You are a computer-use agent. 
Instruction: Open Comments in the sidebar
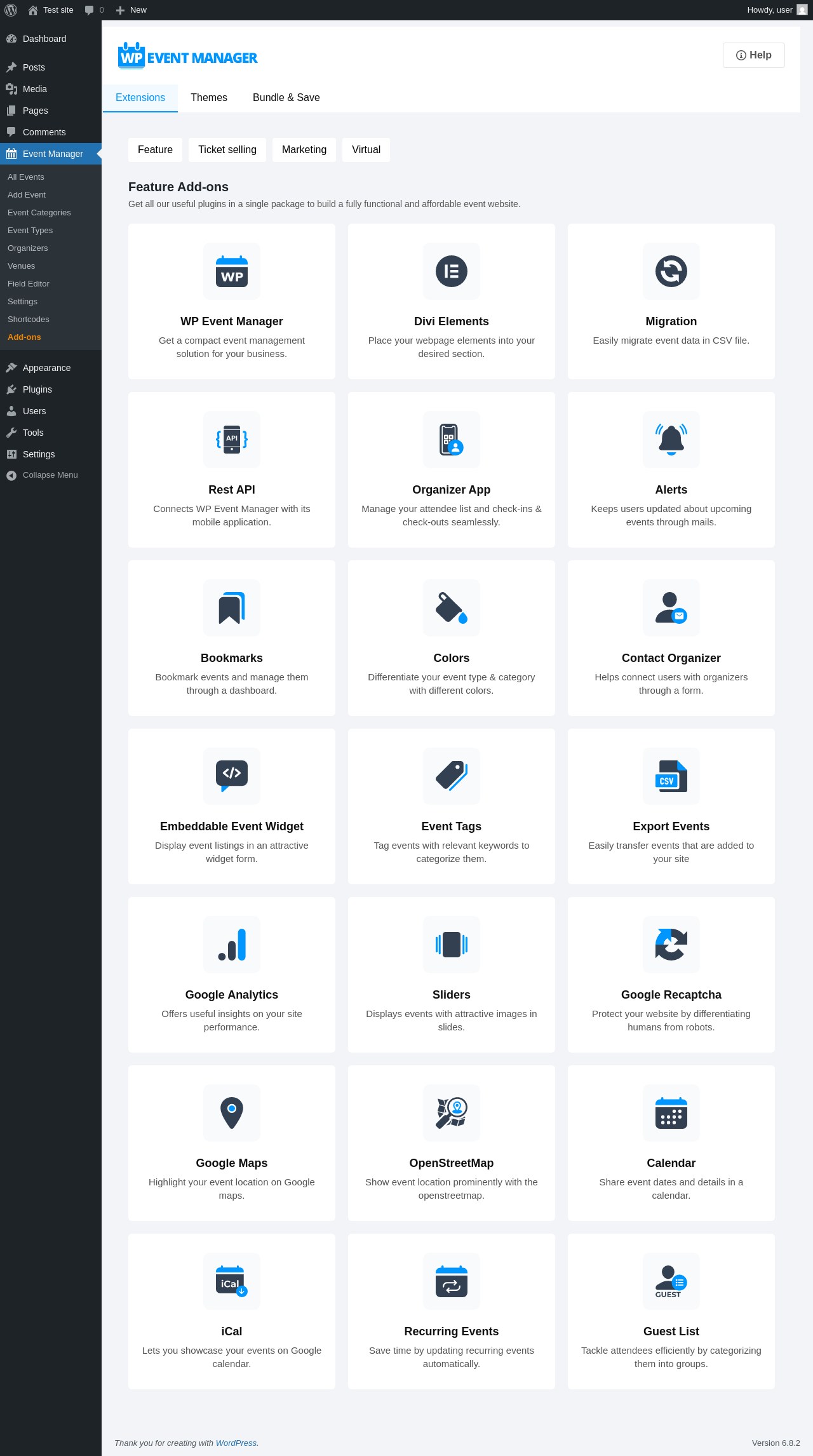click(x=51, y=132)
